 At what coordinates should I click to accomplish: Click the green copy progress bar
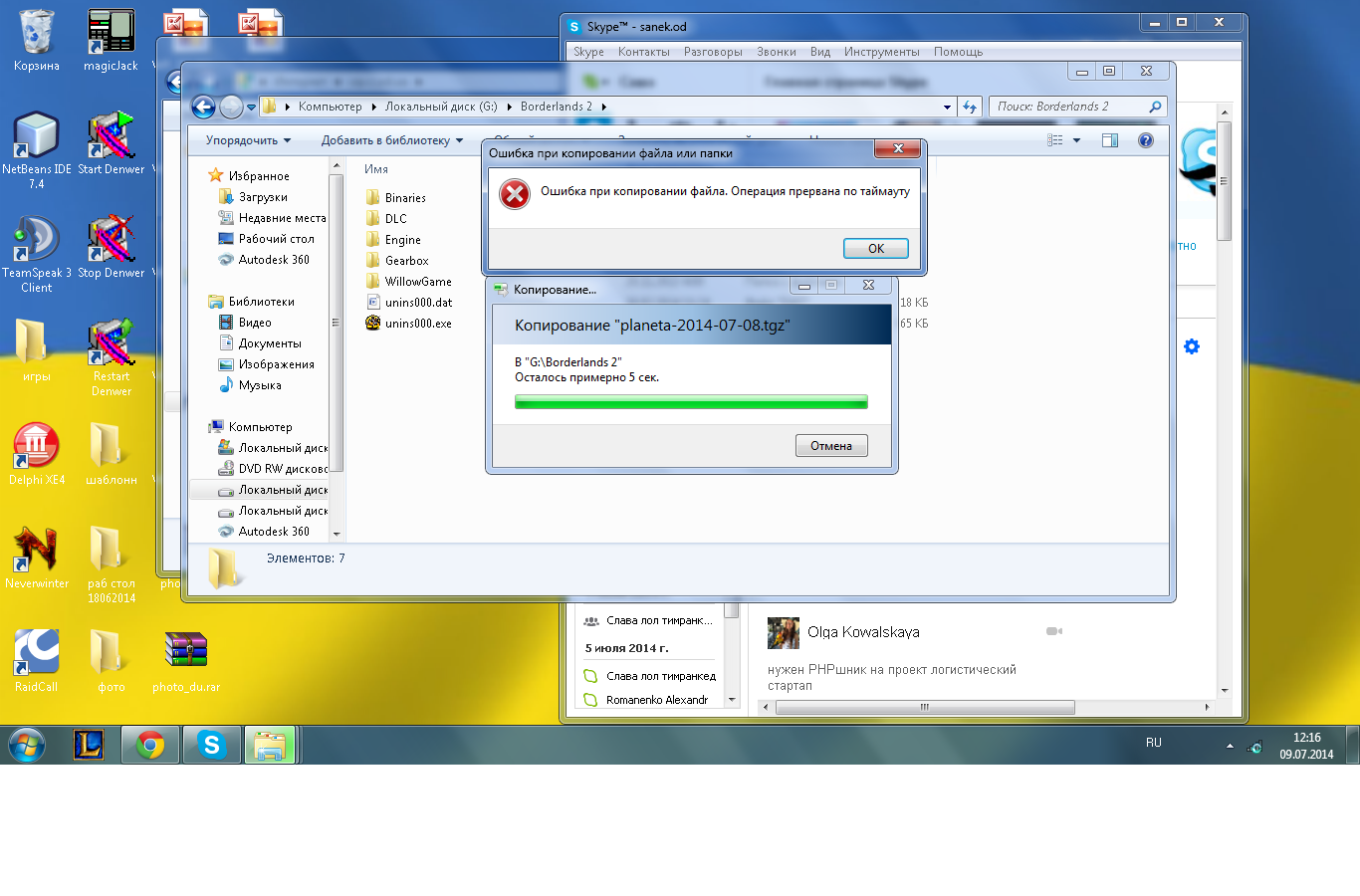[x=691, y=402]
